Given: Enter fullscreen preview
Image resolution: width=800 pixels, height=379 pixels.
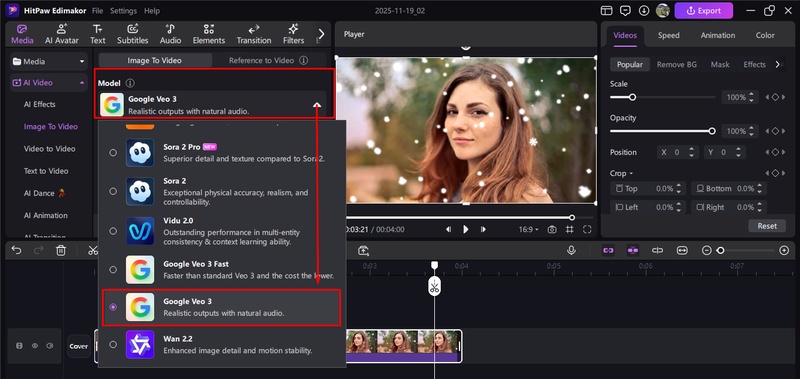Looking at the screenshot, I should click(587, 230).
